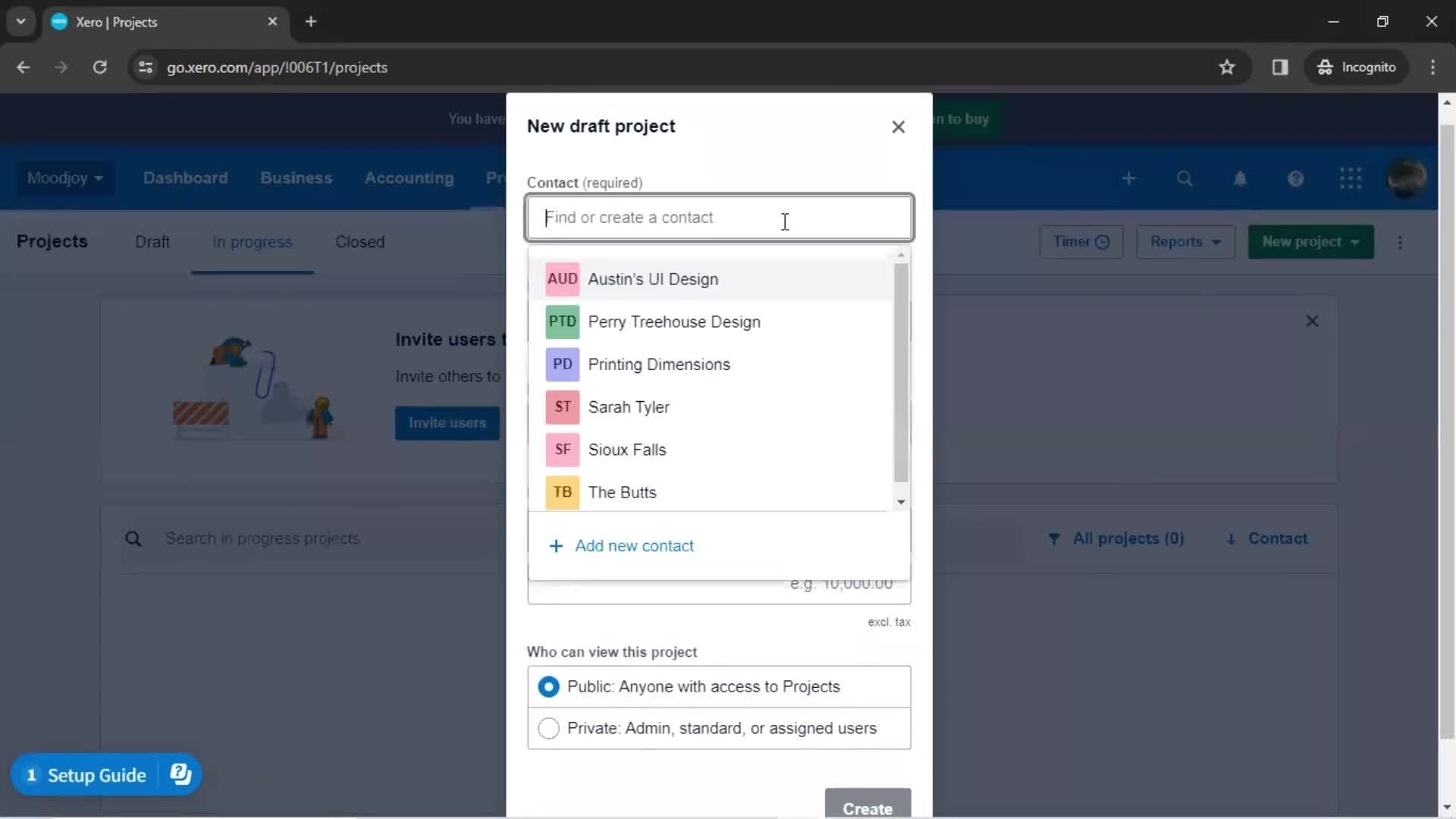
Task: Open the Chrome menu kebab
Action: tap(1432, 67)
